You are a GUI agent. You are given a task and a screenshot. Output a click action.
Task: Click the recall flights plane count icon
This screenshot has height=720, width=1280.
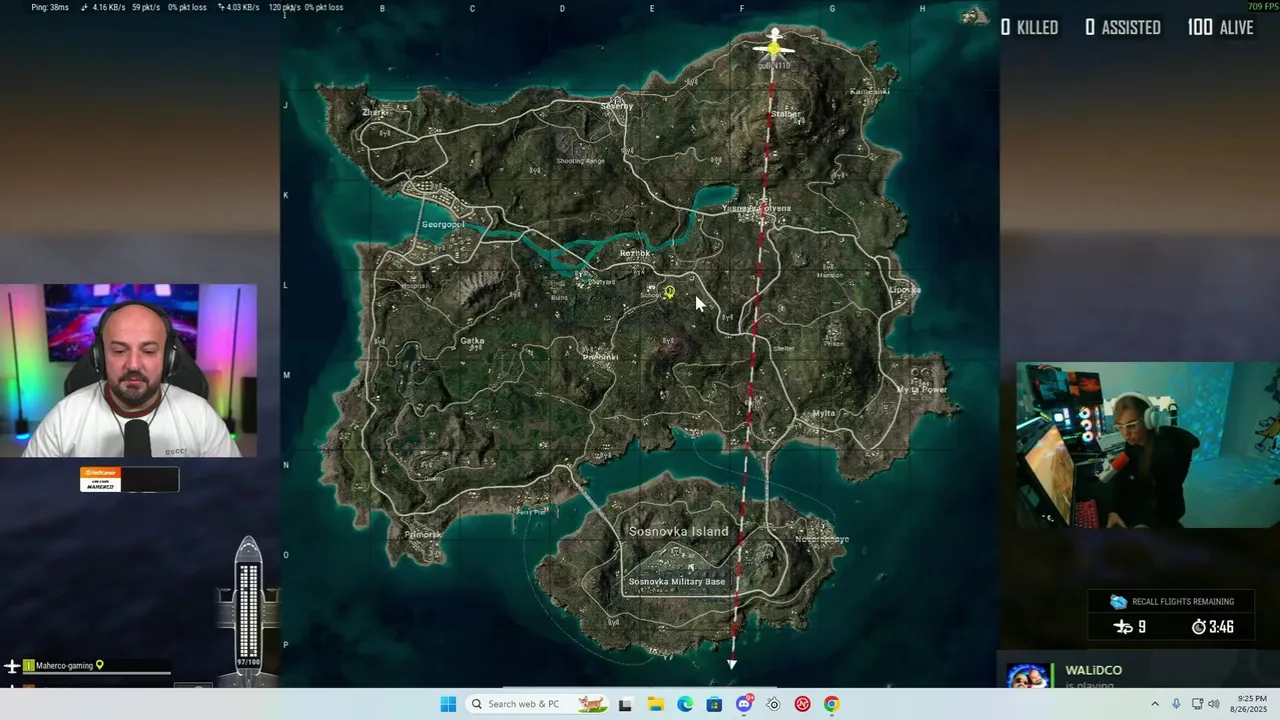click(x=1124, y=627)
